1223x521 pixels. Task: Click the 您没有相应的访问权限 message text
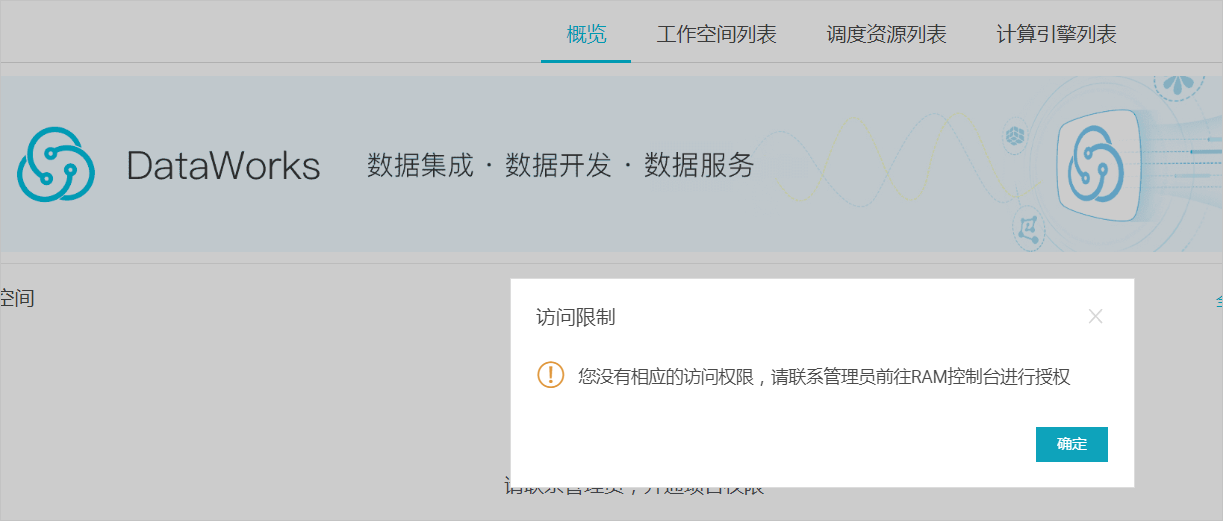tap(824, 377)
